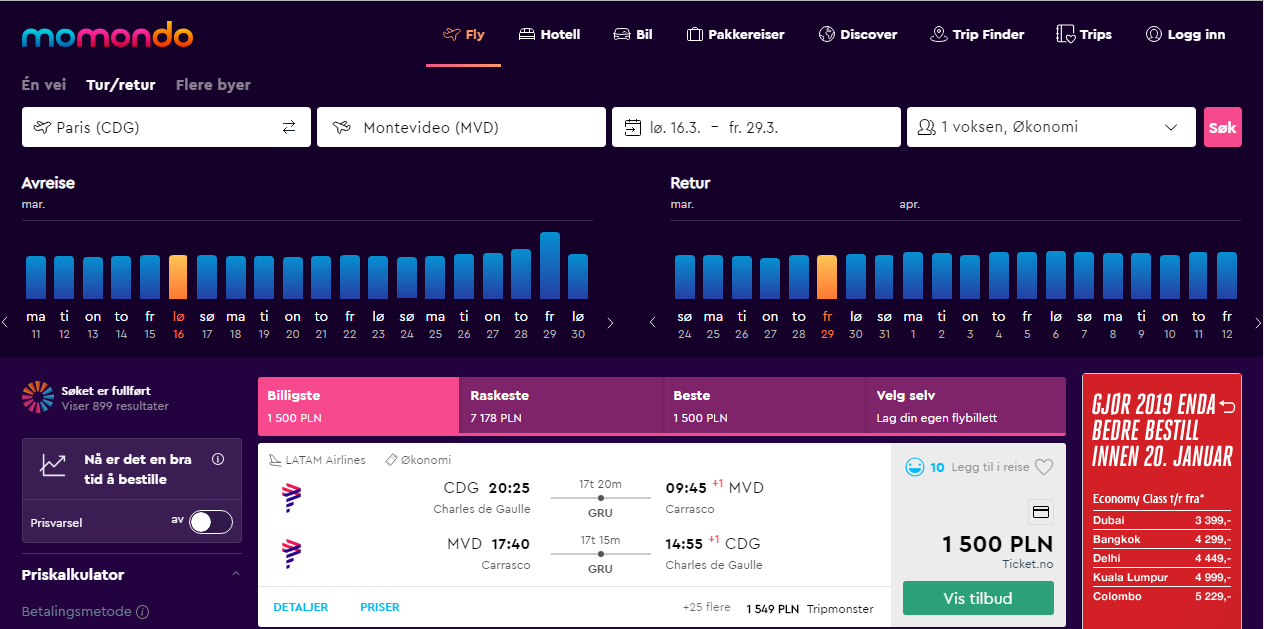Open the date picker lø. 16.3. – fr. 29.3.
This screenshot has width=1264, height=629.
756,127
